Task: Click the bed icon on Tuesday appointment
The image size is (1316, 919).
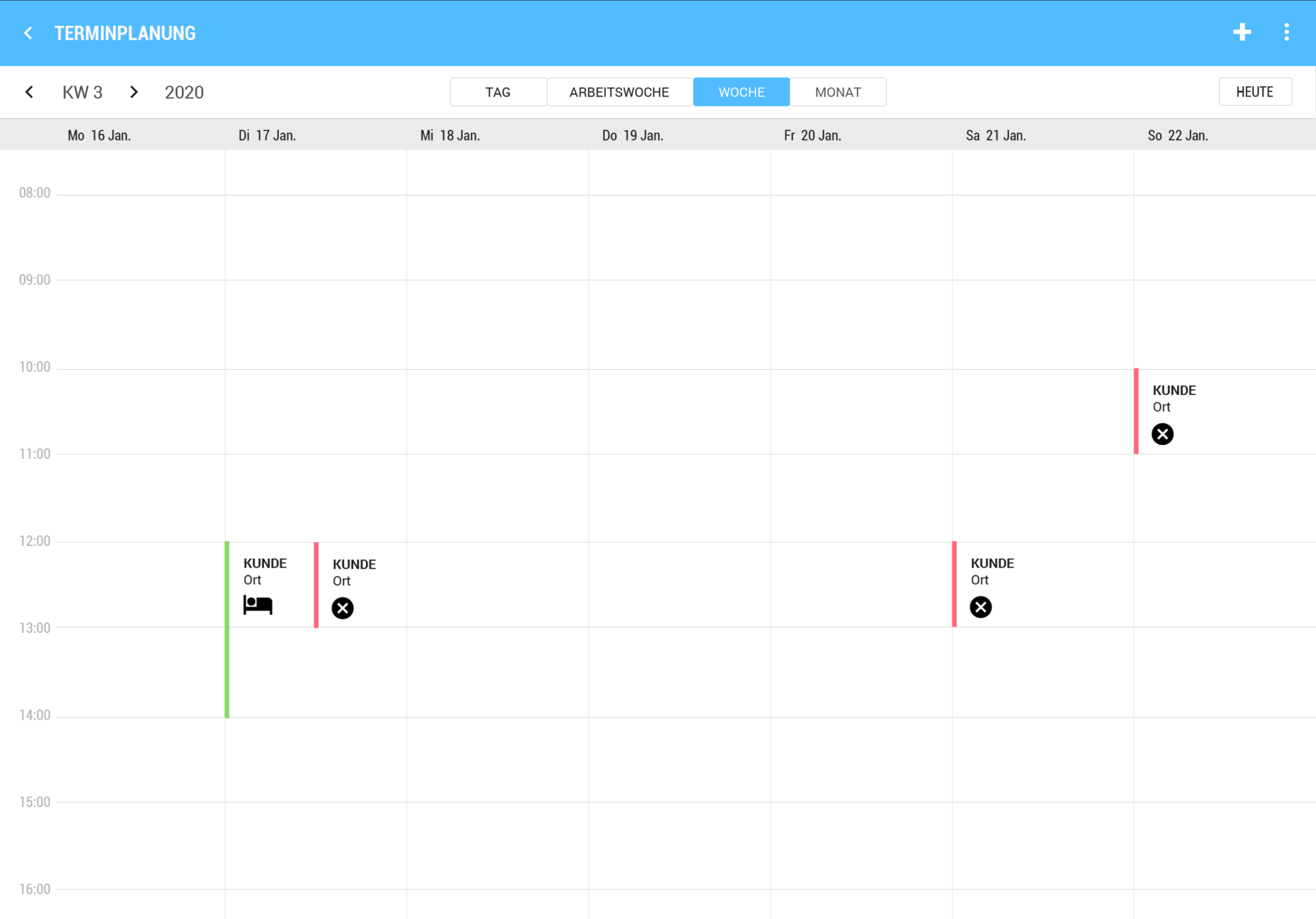Action: [258, 605]
